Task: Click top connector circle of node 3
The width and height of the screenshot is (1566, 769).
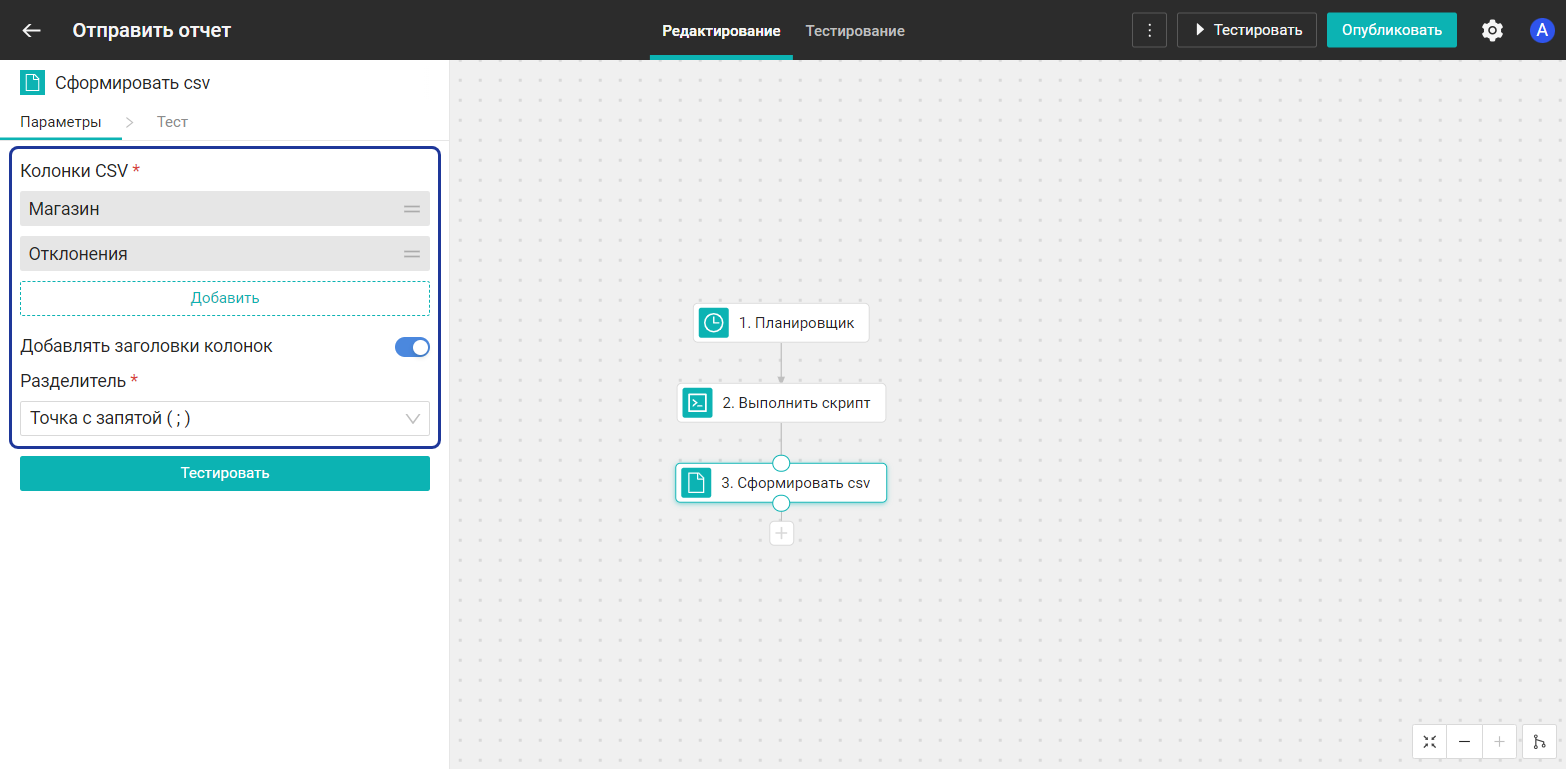Action: click(781, 463)
